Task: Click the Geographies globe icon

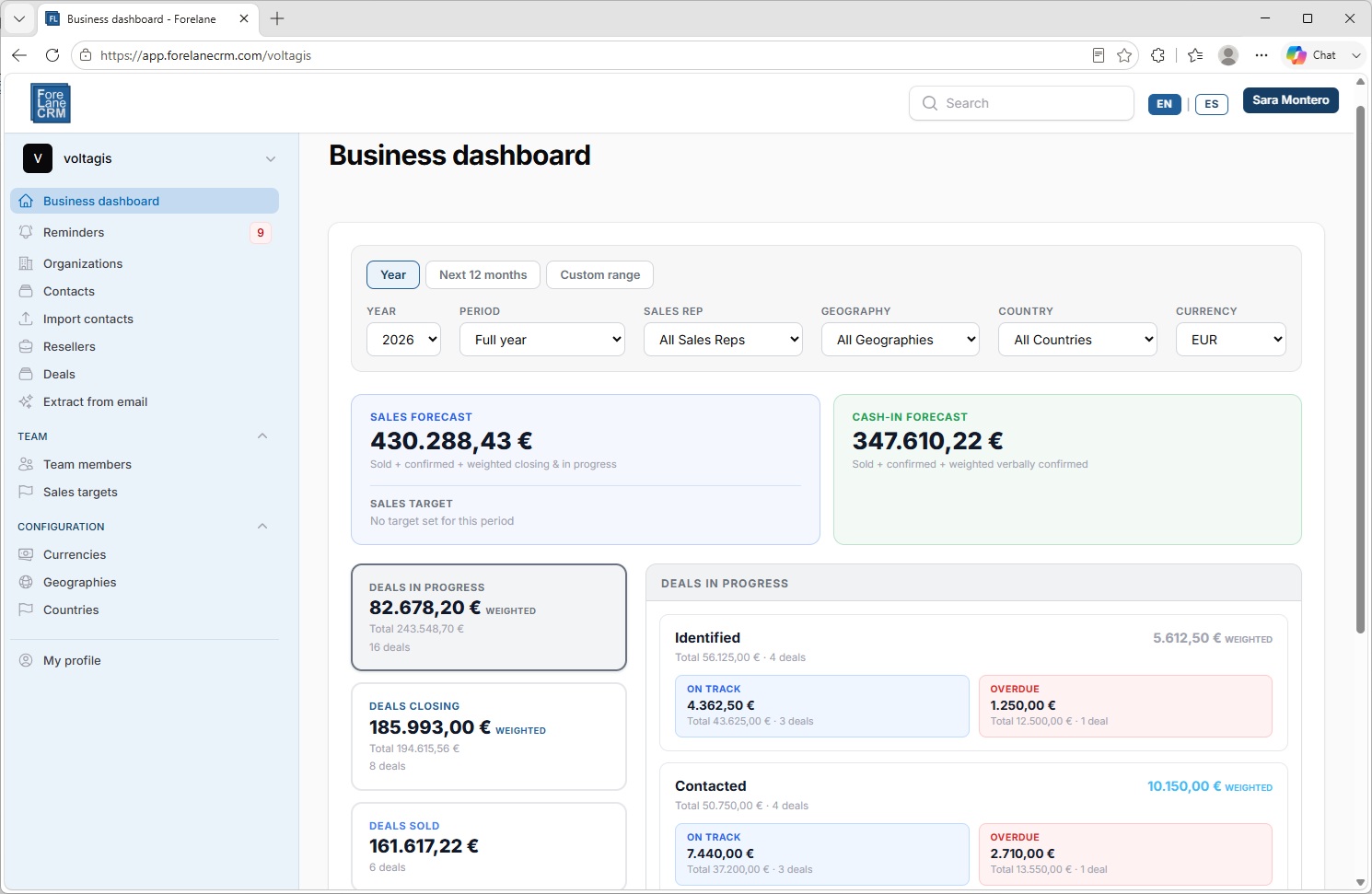Action: (x=26, y=582)
